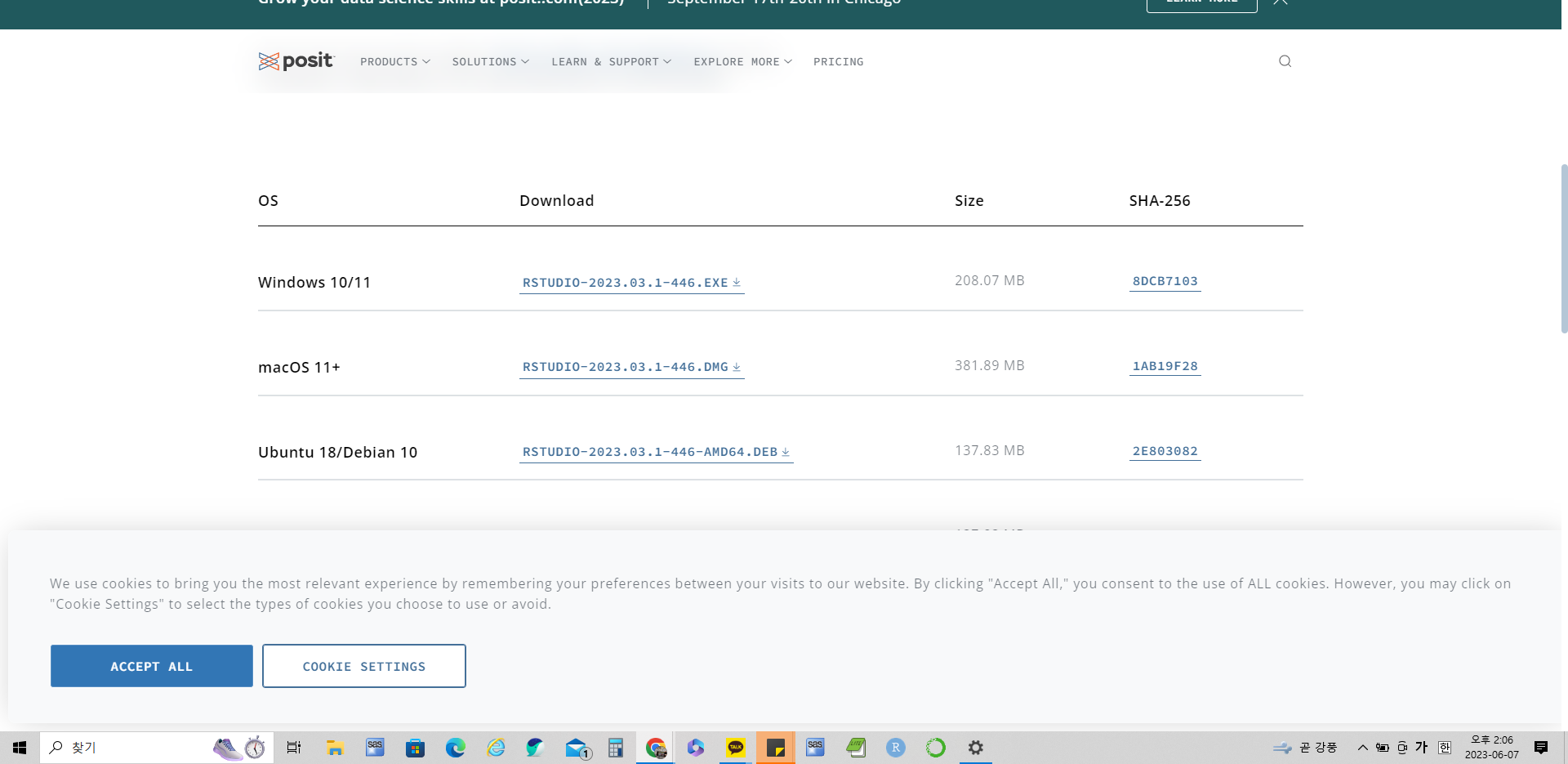Open the Pricing page
The image size is (1568, 764).
(x=838, y=61)
